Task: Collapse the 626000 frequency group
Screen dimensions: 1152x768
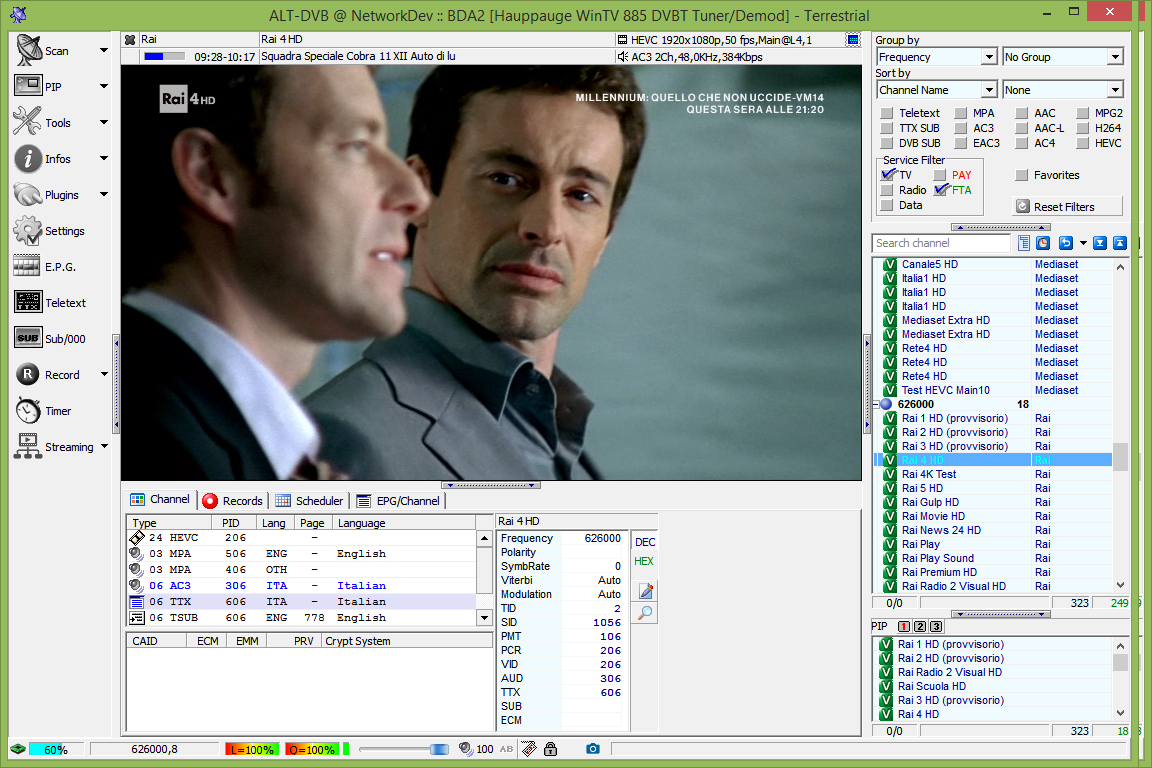Action: [876, 404]
